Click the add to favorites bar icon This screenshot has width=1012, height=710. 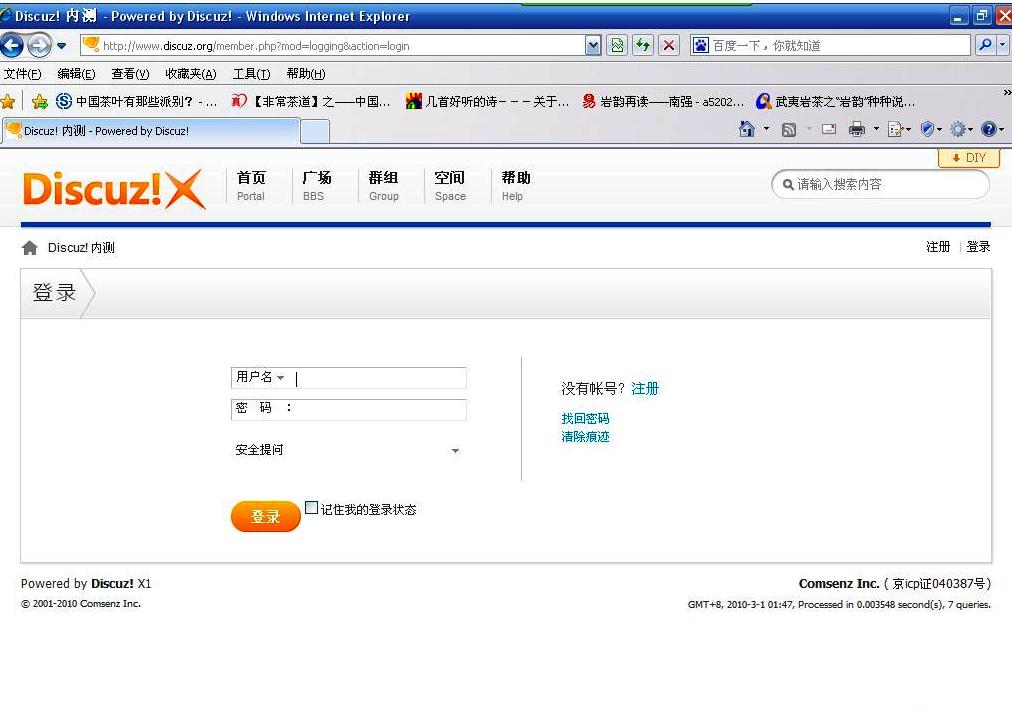coord(39,101)
